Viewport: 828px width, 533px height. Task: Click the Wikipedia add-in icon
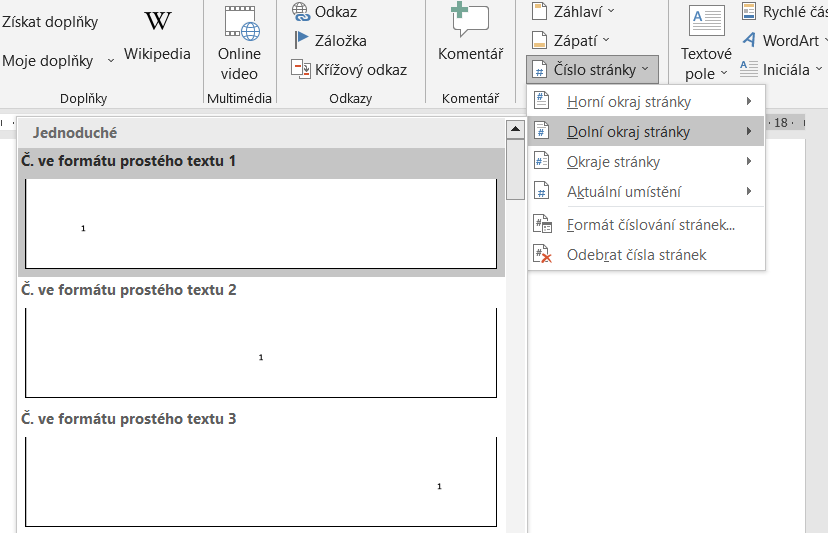pyautogui.click(x=157, y=21)
